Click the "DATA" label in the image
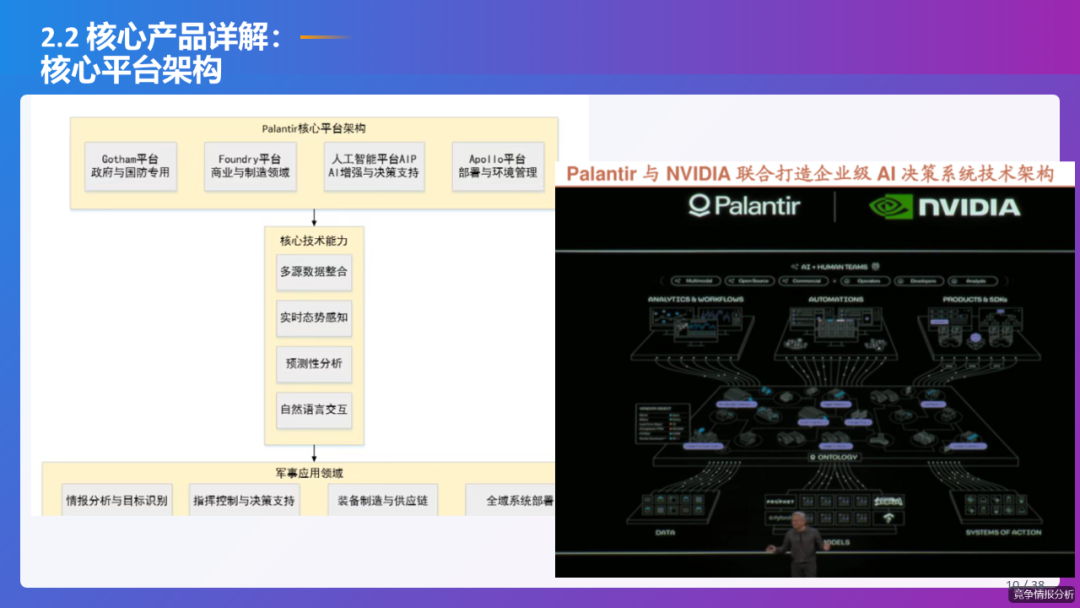 pos(665,532)
